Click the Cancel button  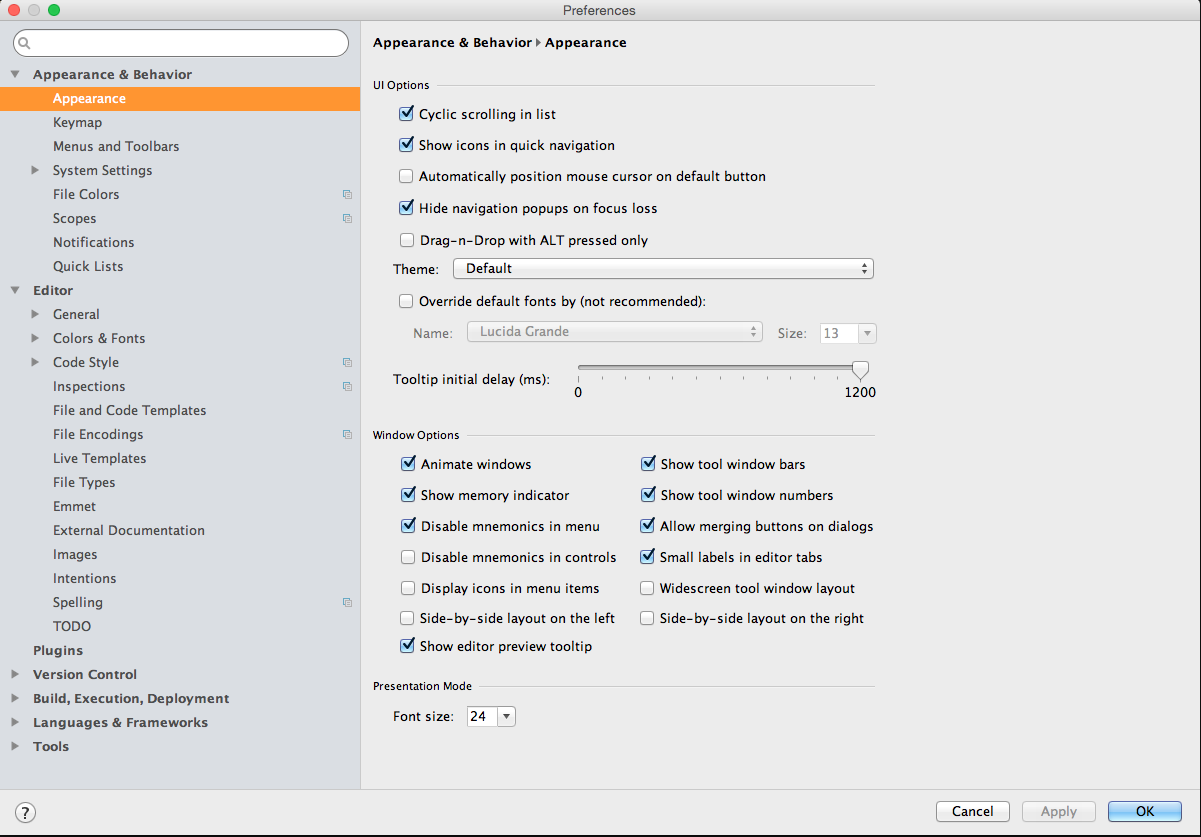pyautogui.click(x=972, y=811)
